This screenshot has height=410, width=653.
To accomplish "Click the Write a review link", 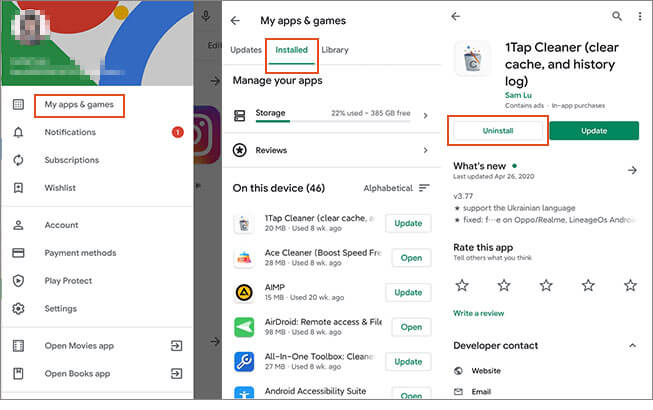I will click(x=478, y=314).
